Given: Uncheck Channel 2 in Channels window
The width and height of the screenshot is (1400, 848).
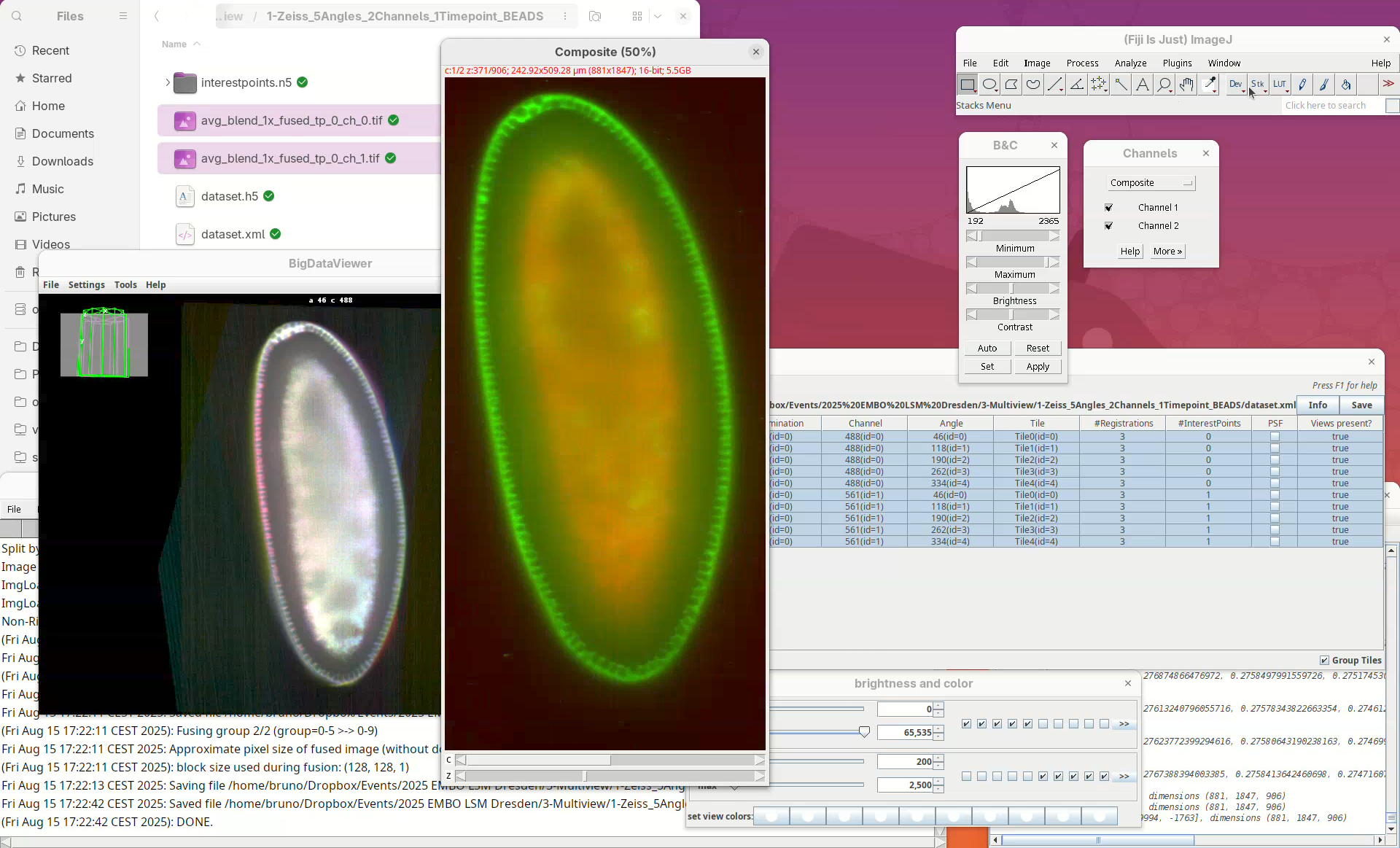Looking at the screenshot, I should pyautogui.click(x=1108, y=226).
